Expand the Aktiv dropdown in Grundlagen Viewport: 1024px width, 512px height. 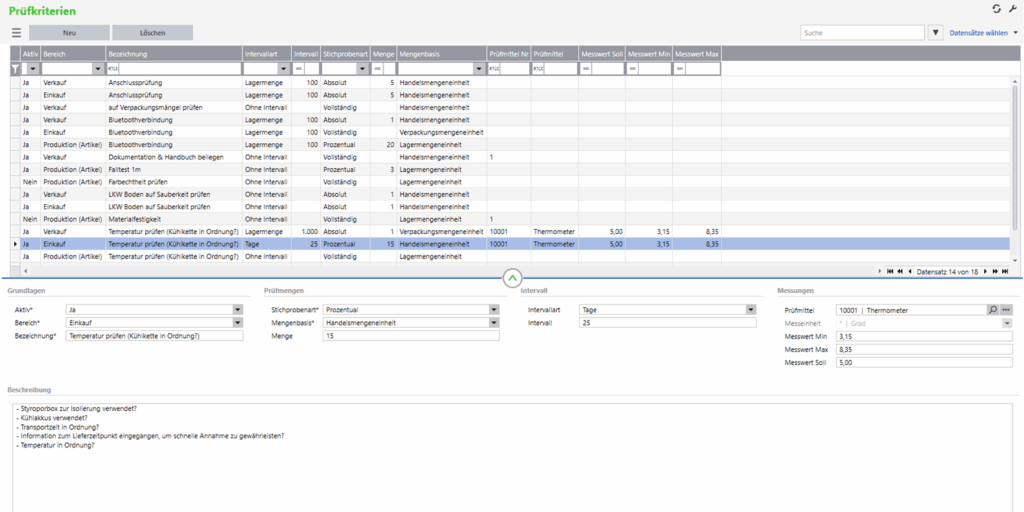pyautogui.click(x=238, y=310)
